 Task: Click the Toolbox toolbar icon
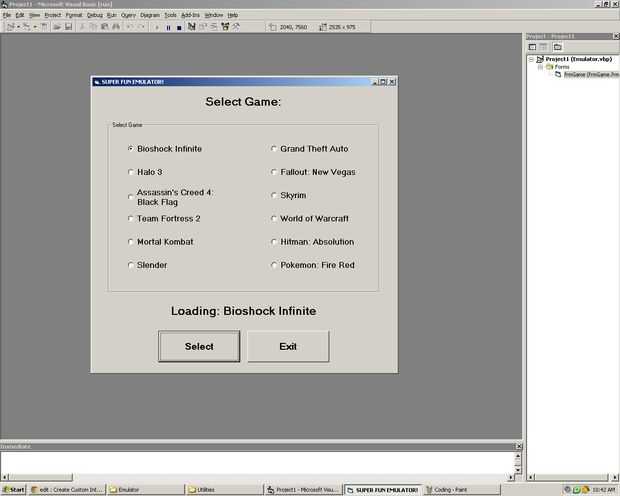(x=236, y=27)
